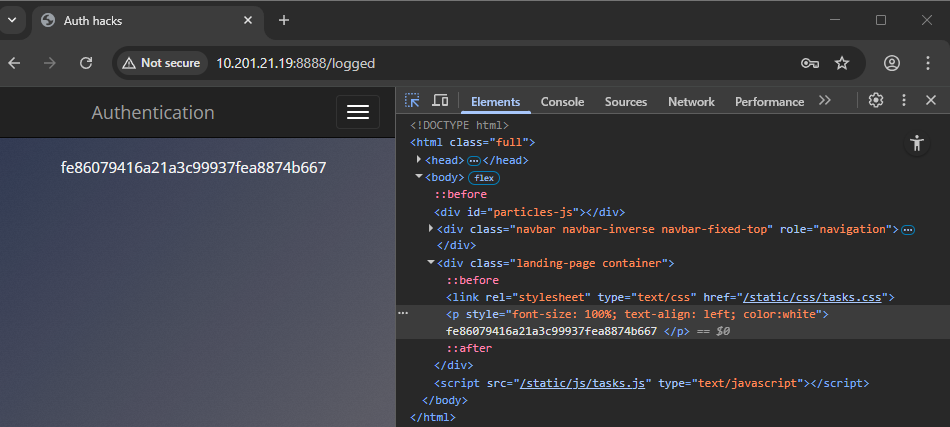The image size is (950, 427).
Task: Collapse the landing-page container div
Action: point(431,263)
